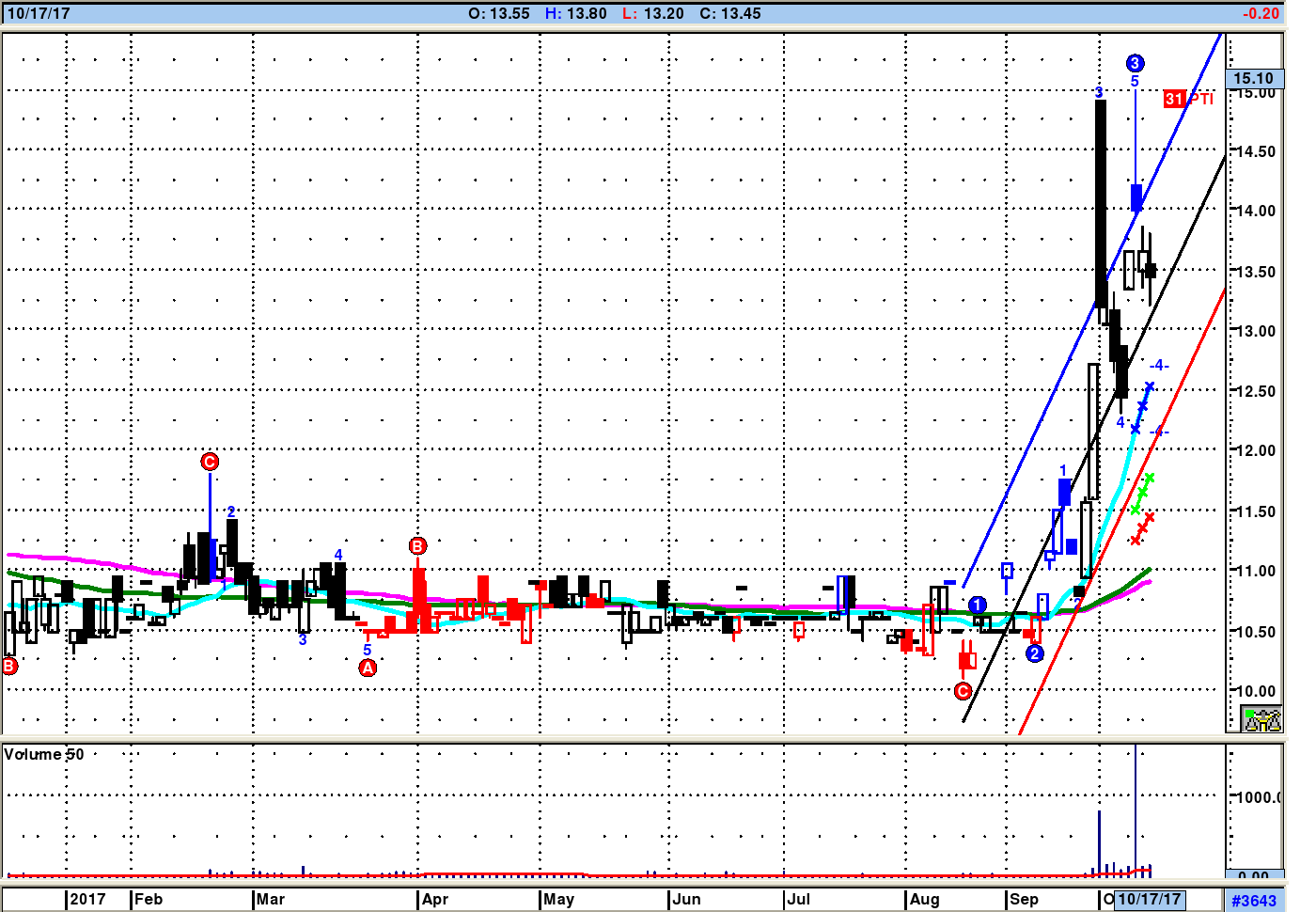This screenshot has width=1316, height=912.
Task: Select the blue circled 2 wave marker
Action: pyautogui.click(x=1034, y=653)
